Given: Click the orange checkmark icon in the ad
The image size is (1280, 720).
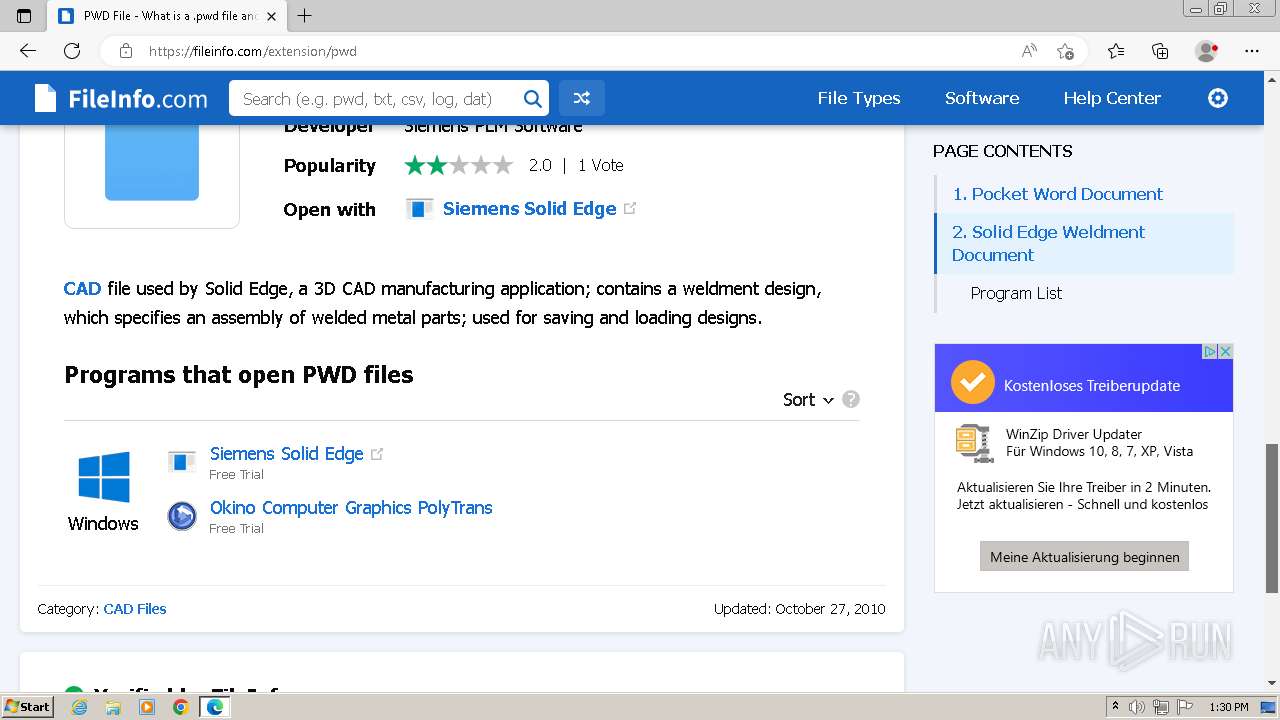Looking at the screenshot, I should pos(972,383).
